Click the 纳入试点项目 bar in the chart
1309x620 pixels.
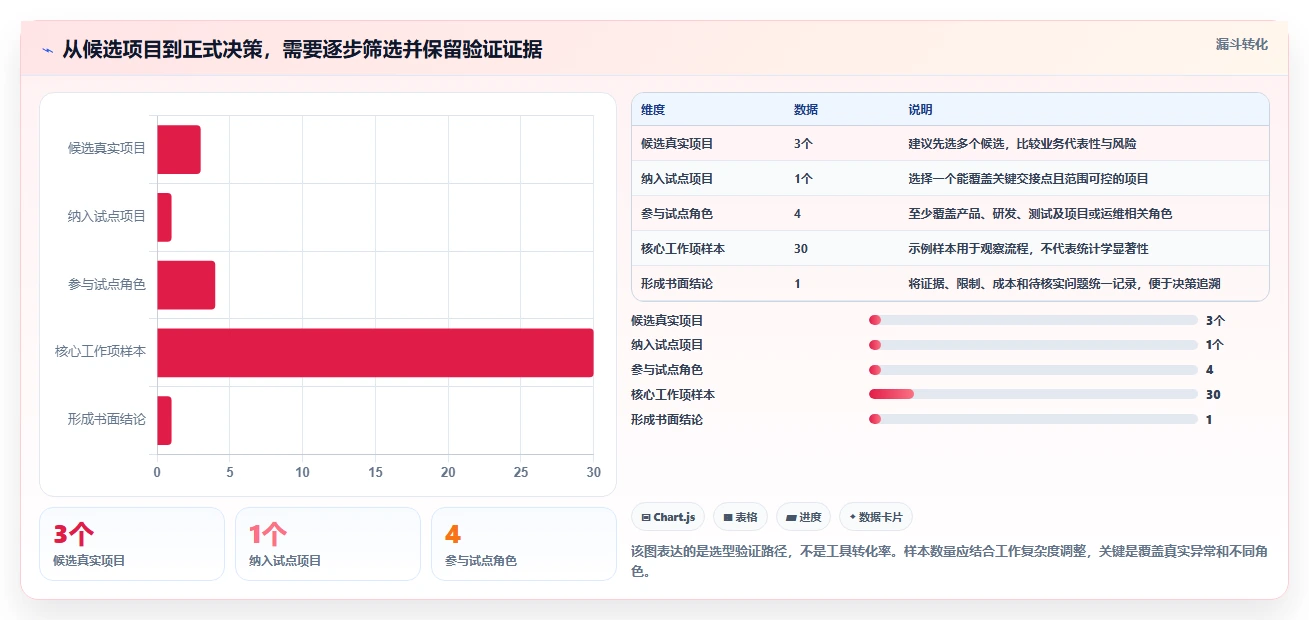pos(164,217)
